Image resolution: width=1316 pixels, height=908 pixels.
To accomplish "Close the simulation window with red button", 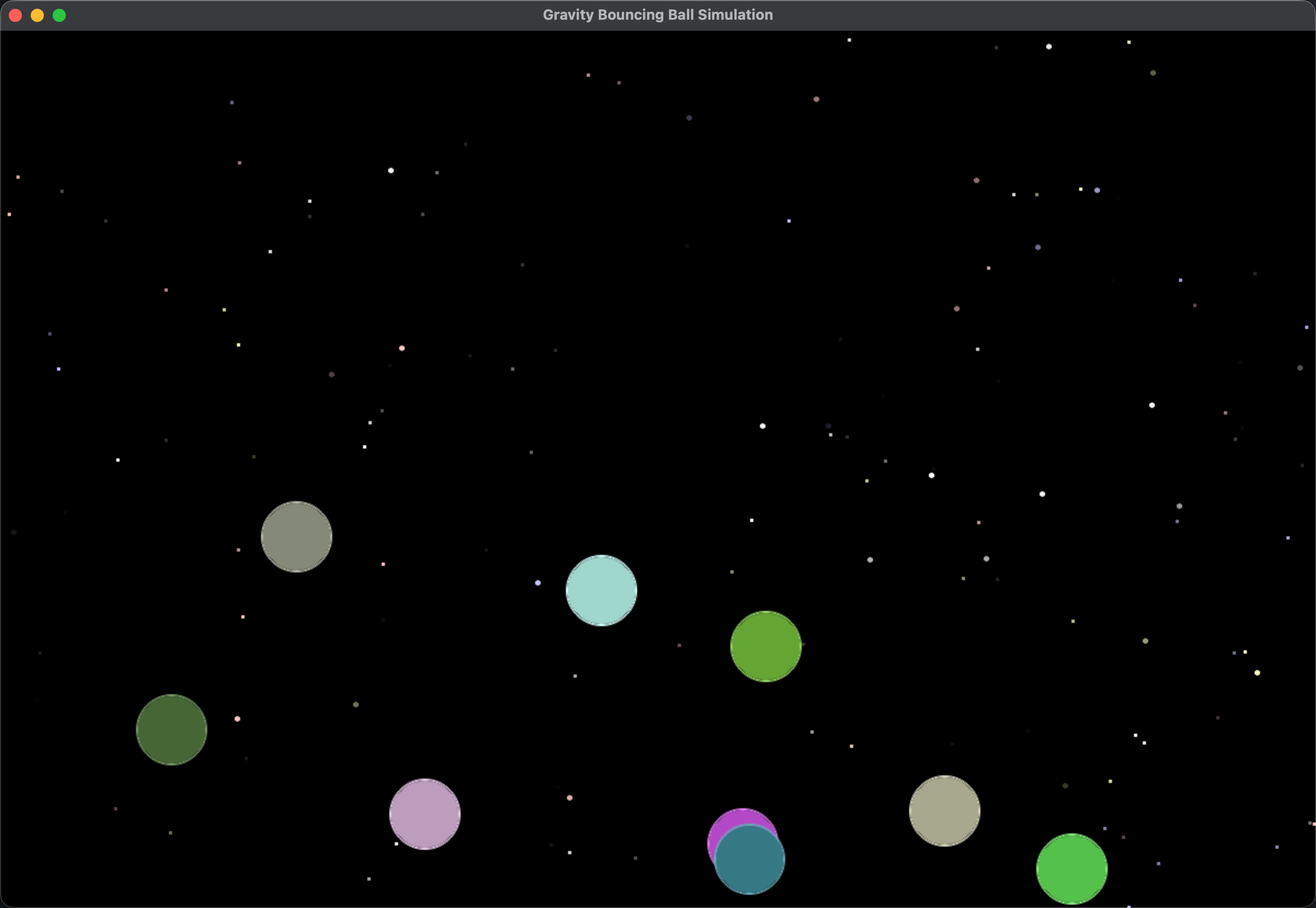I will point(15,15).
